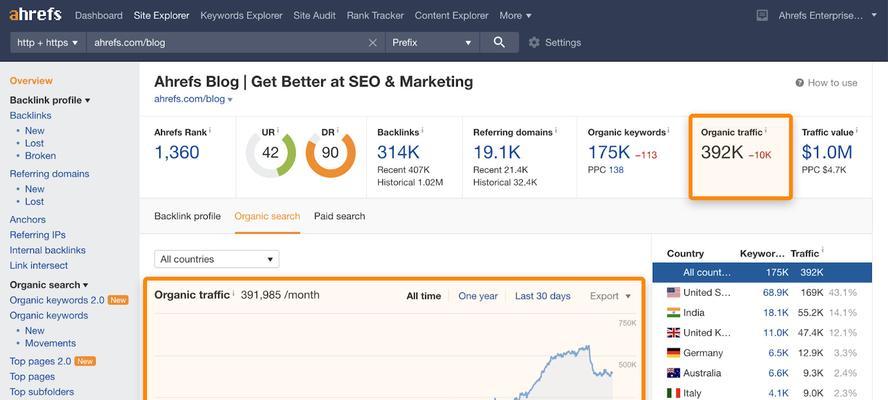Open the All countries dropdown
Image resolution: width=888 pixels, height=400 pixels.
(x=216, y=259)
